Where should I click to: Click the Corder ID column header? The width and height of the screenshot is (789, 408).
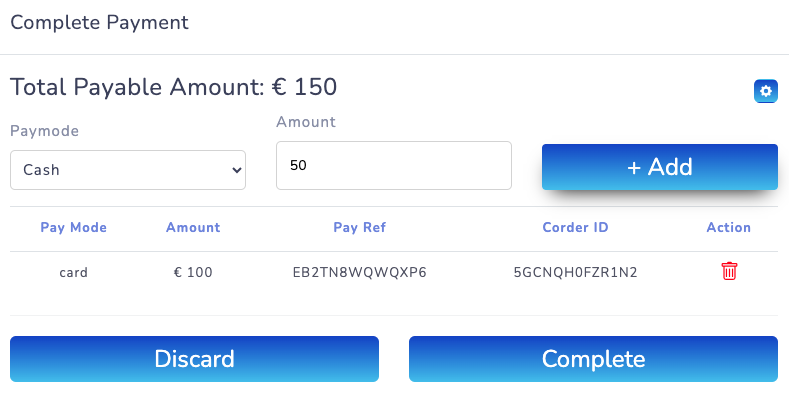[575, 228]
